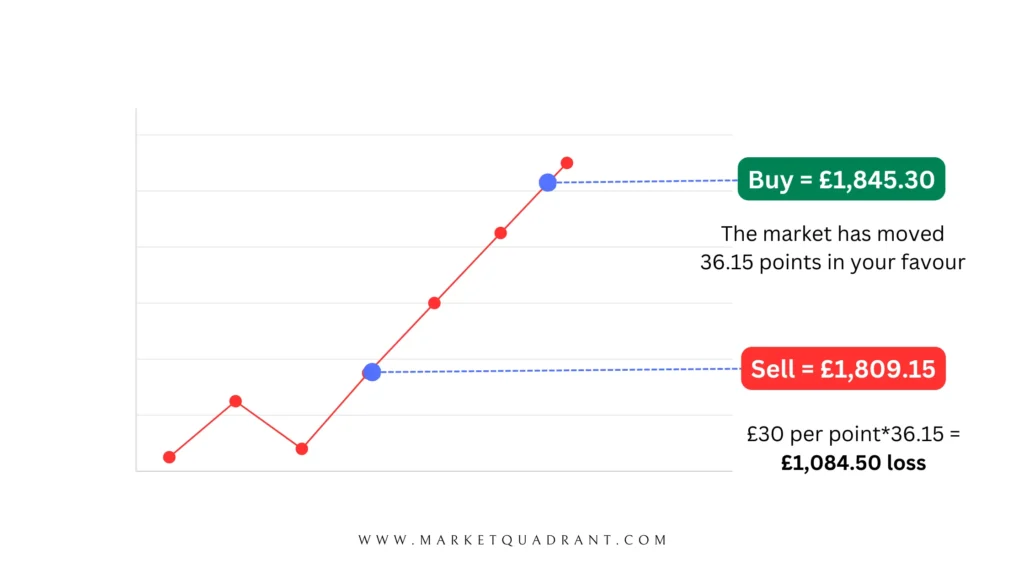The height and width of the screenshot is (576, 1024).
Task: Click the red point at the small peak
Action: coord(236,401)
